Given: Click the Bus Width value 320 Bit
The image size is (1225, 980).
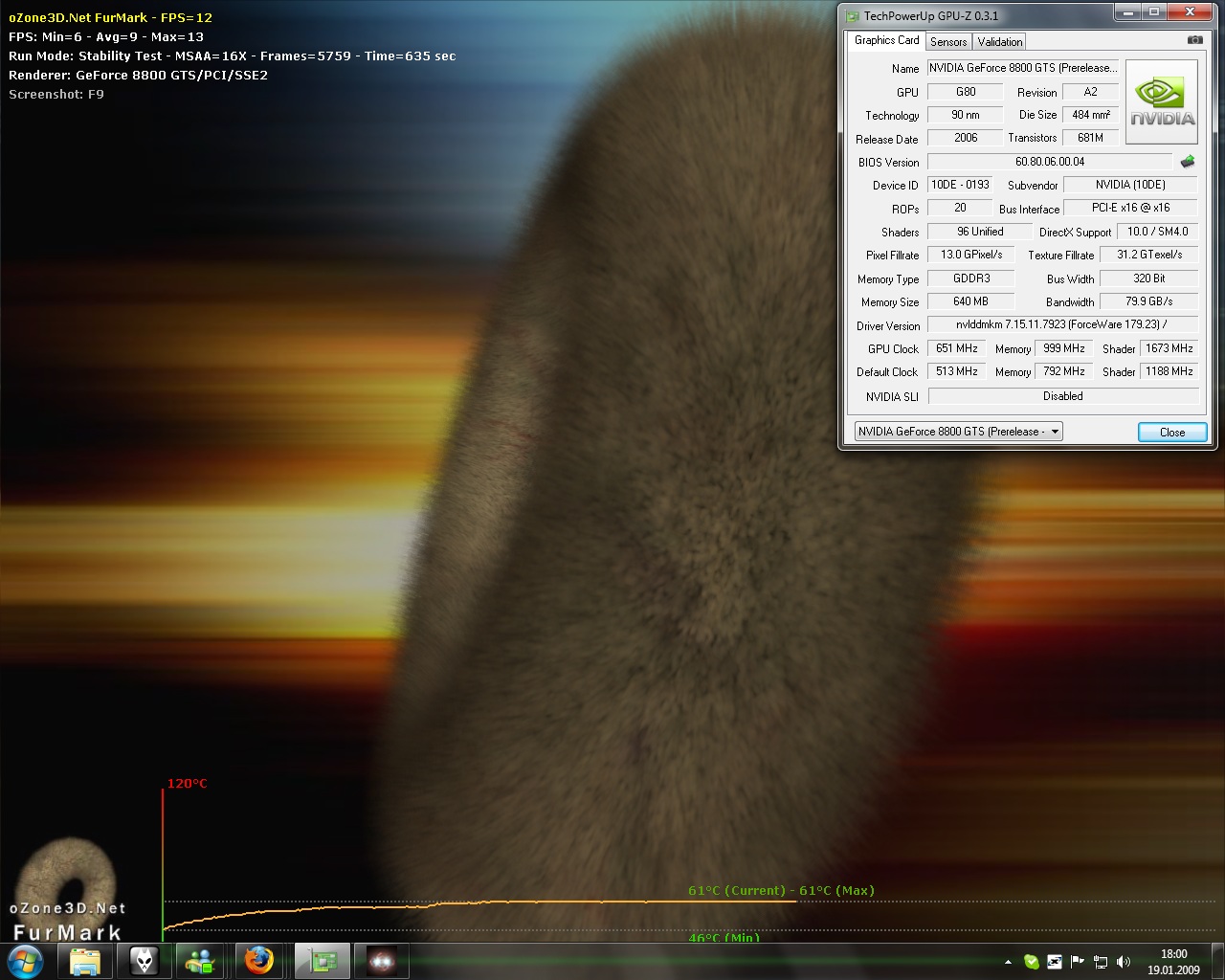Looking at the screenshot, I should (x=1148, y=278).
